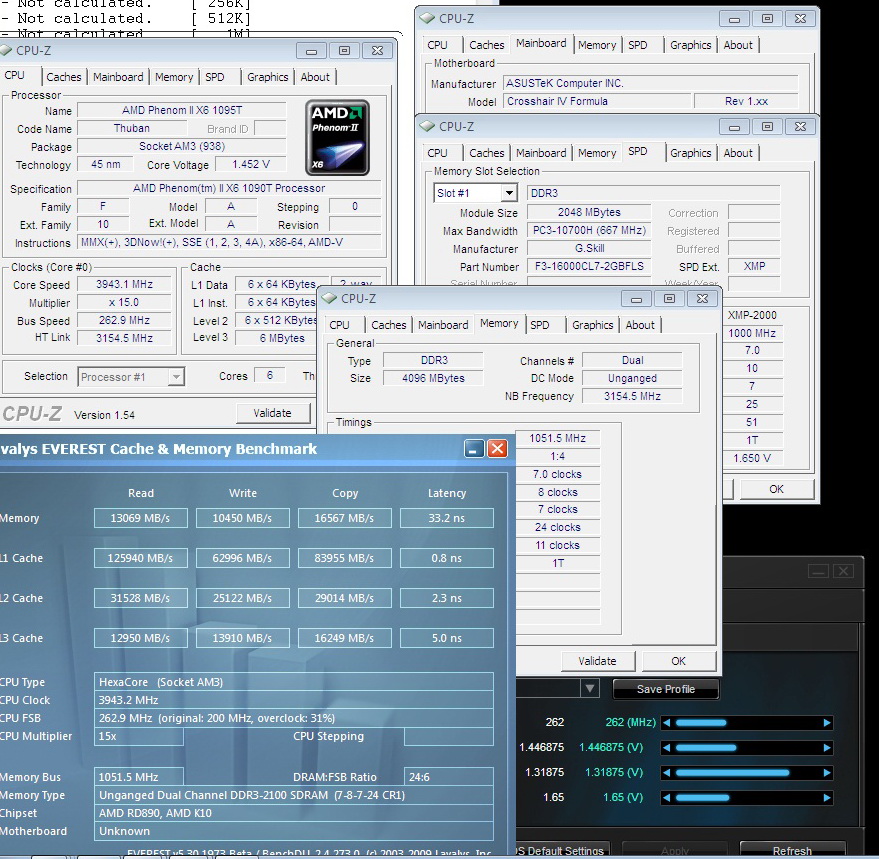Decrease the 262 MHz slider with its left arrow
This screenshot has height=859, width=879.
point(667,723)
